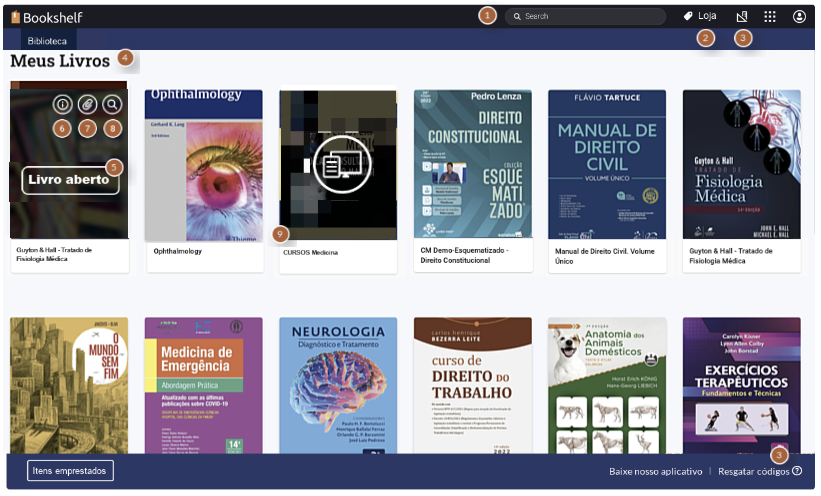Click the CURSOS Medicina title text

coord(310,252)
